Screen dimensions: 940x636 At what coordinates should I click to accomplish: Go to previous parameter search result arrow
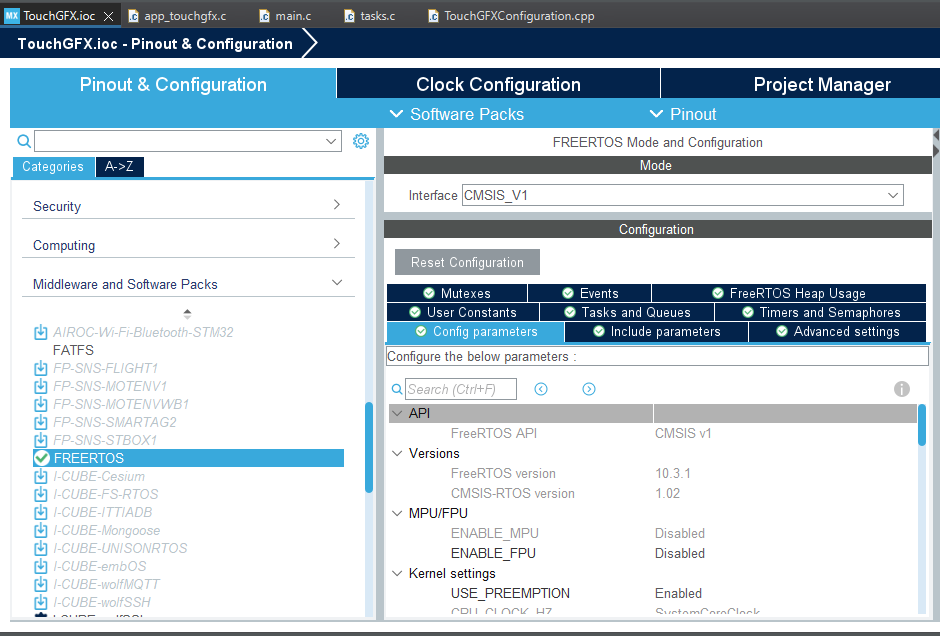(541, 389)
